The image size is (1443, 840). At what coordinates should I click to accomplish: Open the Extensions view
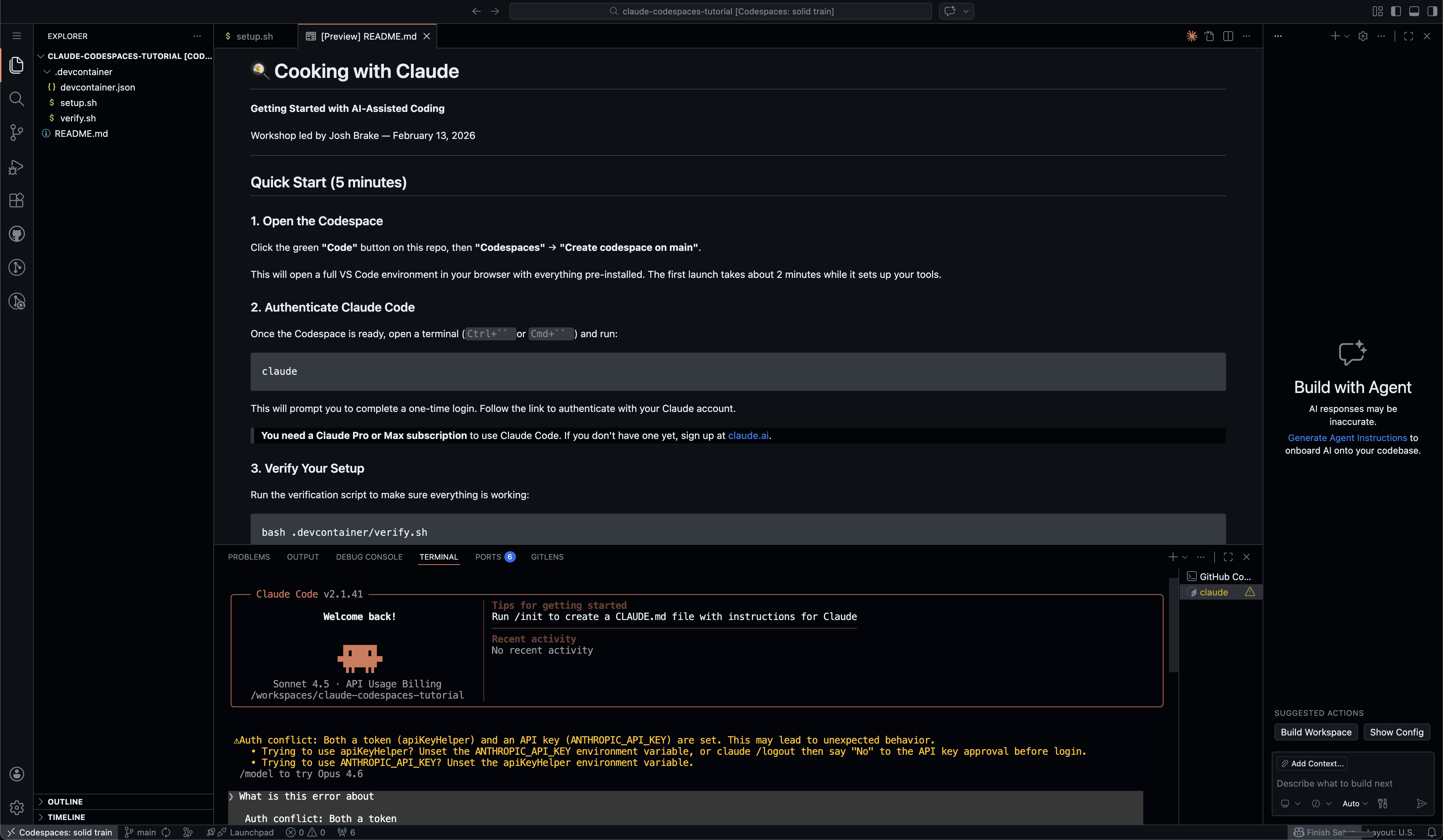(16, 200)
